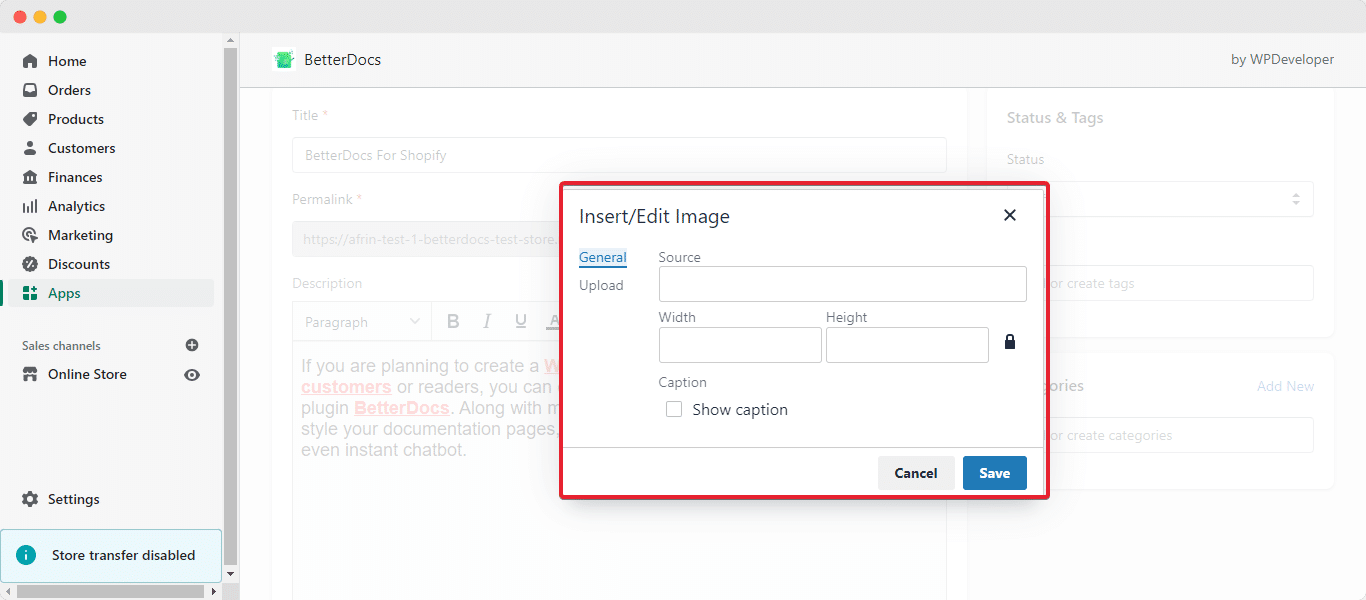
Task: Unlock the width-height proportions lock
Action: click(1010, 341)
